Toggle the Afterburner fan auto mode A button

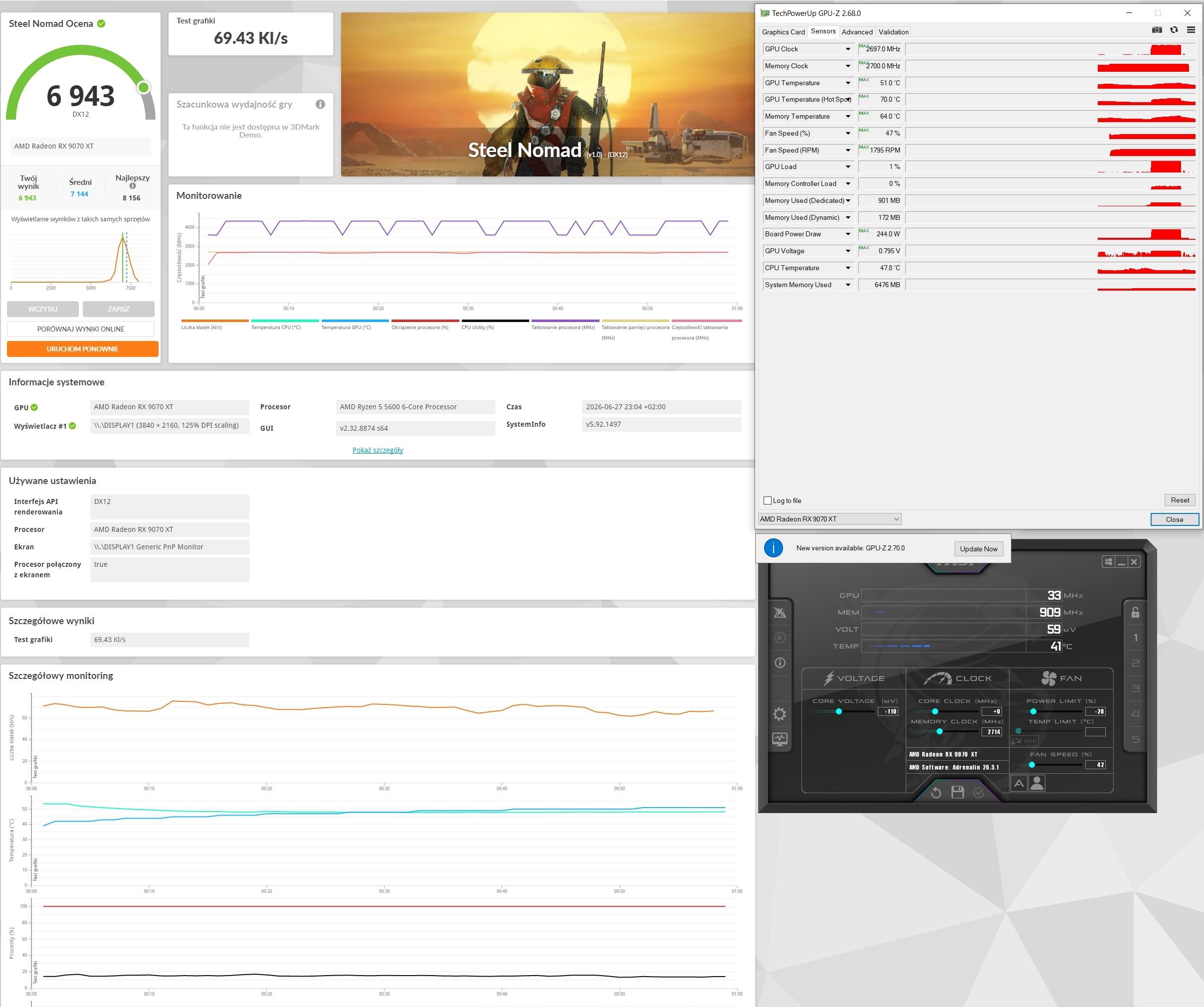pyautogui.click(x=1019, y=783)
